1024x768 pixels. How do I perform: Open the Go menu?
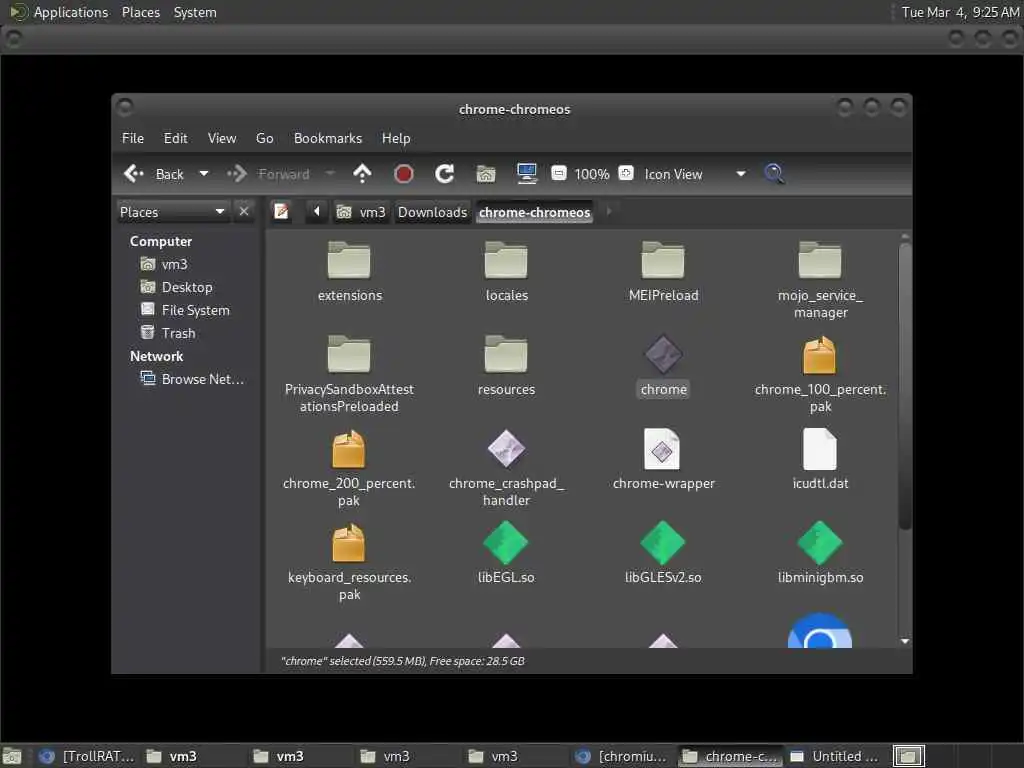(264, 138)
